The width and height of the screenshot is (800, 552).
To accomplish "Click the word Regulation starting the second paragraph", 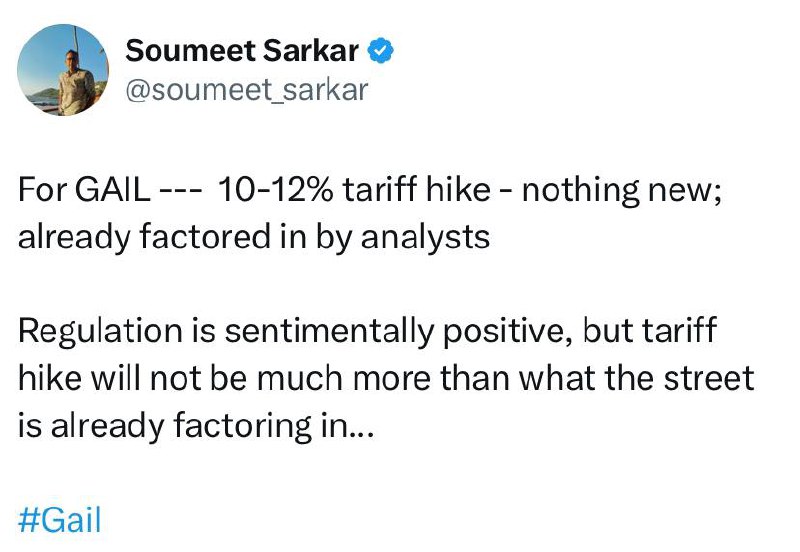I will pyautogui.click(x=100, y=331).
